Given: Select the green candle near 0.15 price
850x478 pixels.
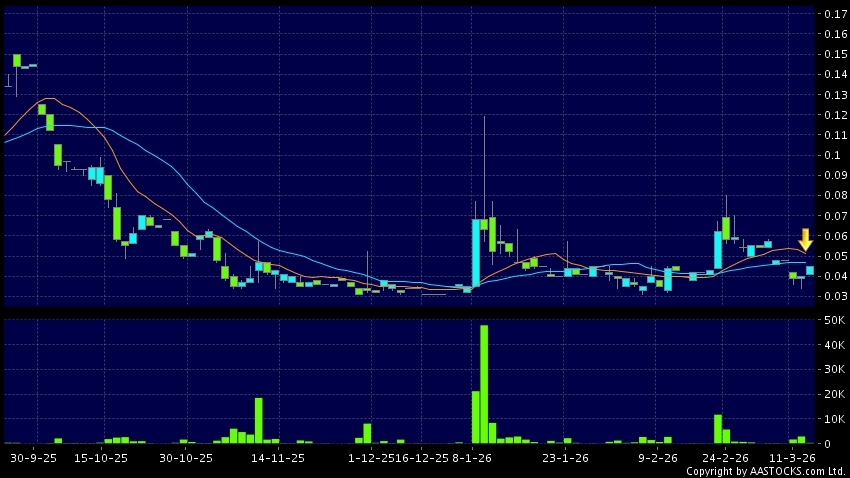Looking at the screenshot, I should tap(17, 61).
